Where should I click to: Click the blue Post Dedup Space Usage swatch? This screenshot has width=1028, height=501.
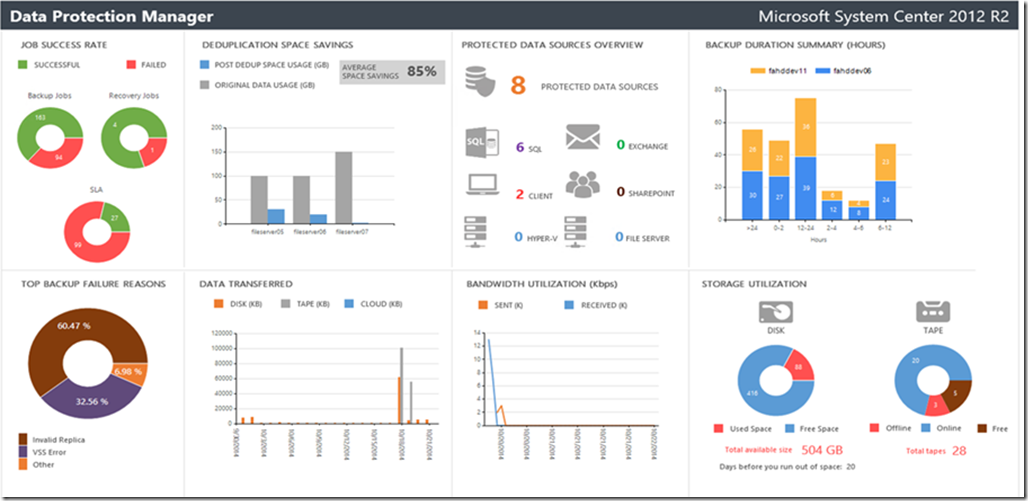tap(204, 66)
